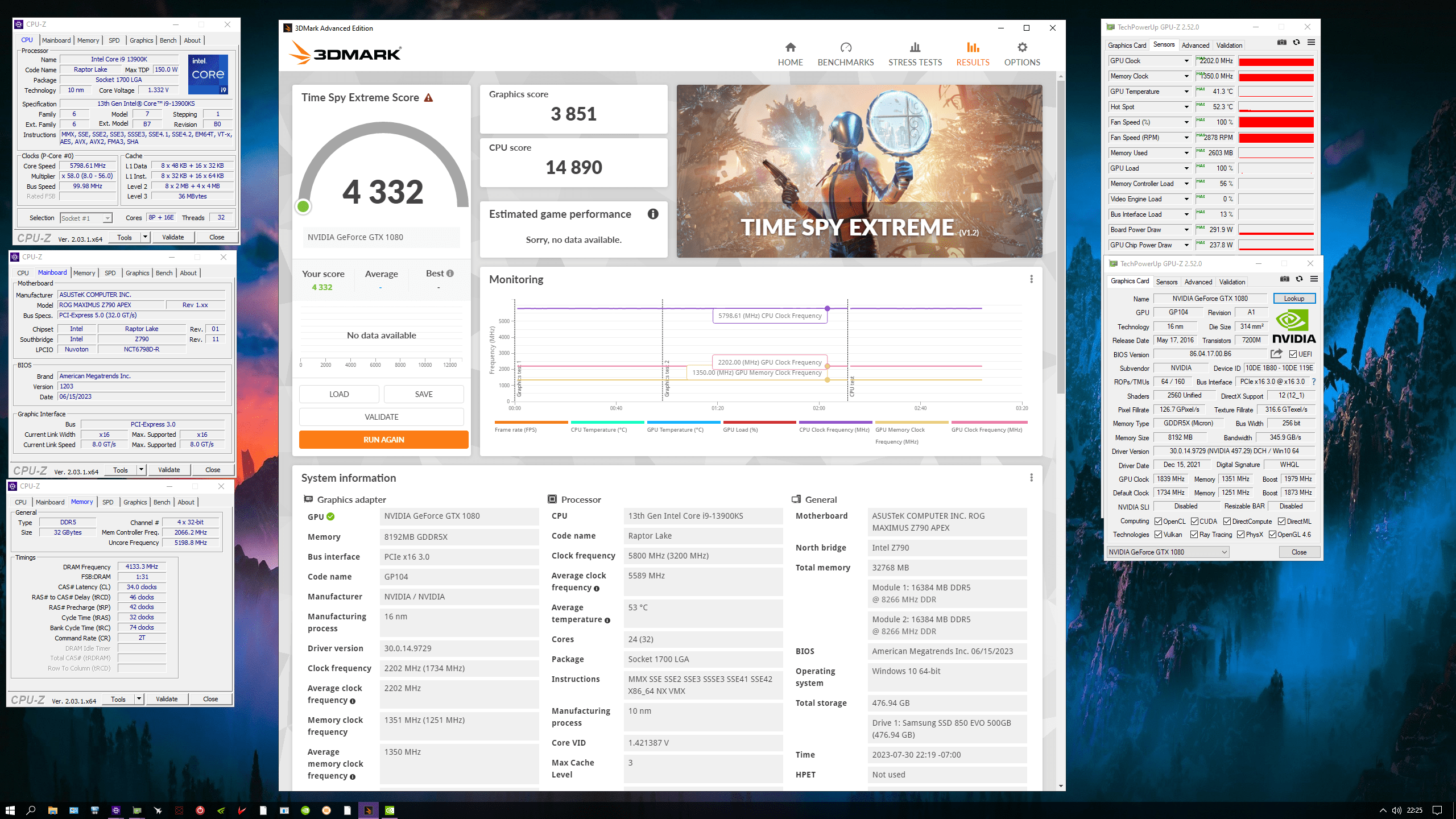
Task: Open the Memory Clock sensor dropdown in GPU-Z
Action: [x=1186, y=76]
